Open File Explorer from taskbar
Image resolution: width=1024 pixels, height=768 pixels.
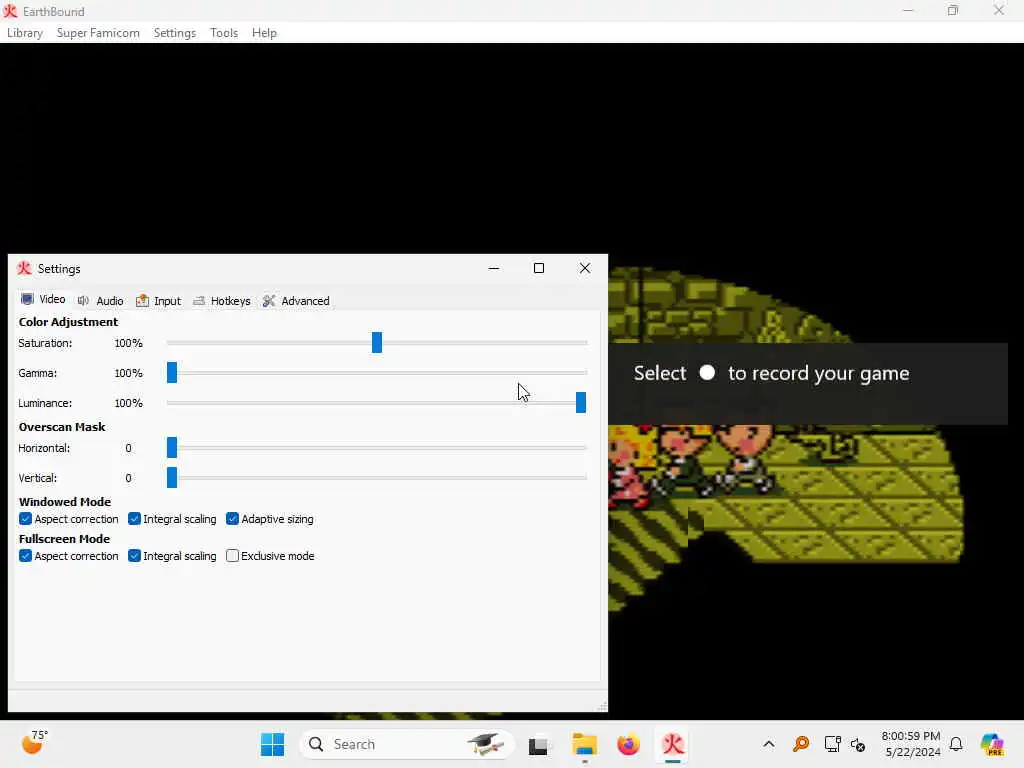click(x=584, y=744)
